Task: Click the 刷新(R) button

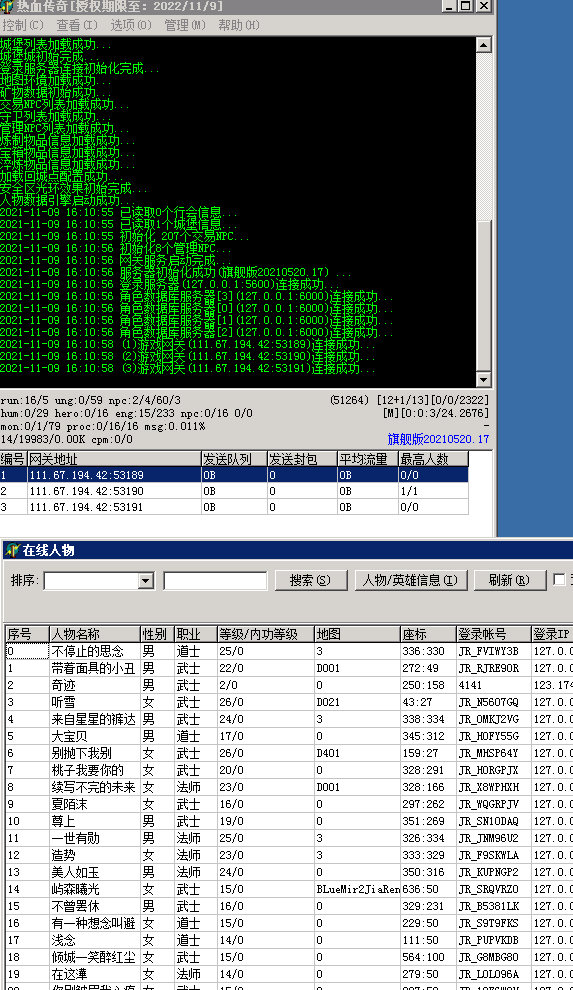Action: pyautogui.click(x=509, y=580)
